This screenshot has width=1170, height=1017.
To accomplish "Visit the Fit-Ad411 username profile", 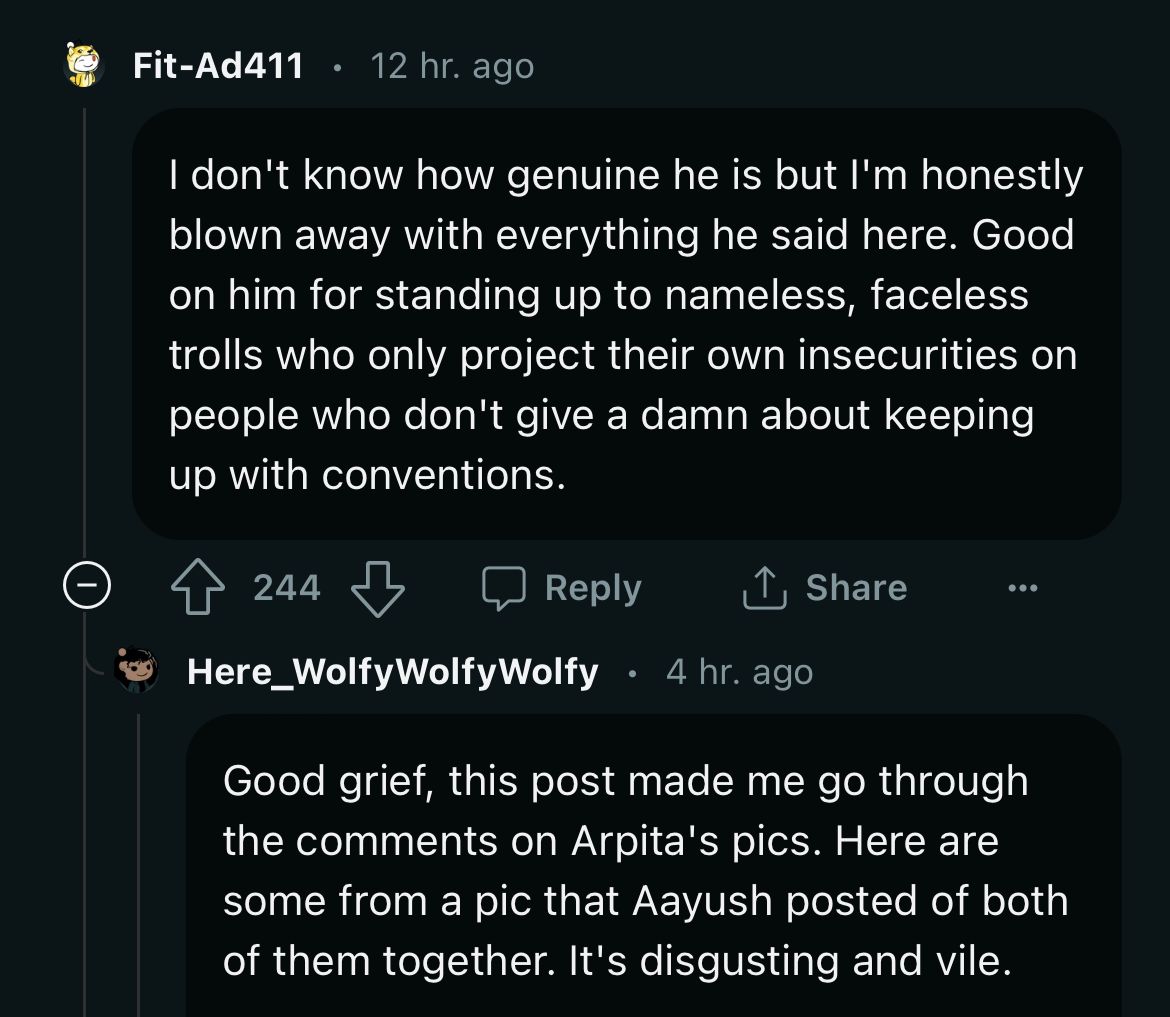I will 218,66.
